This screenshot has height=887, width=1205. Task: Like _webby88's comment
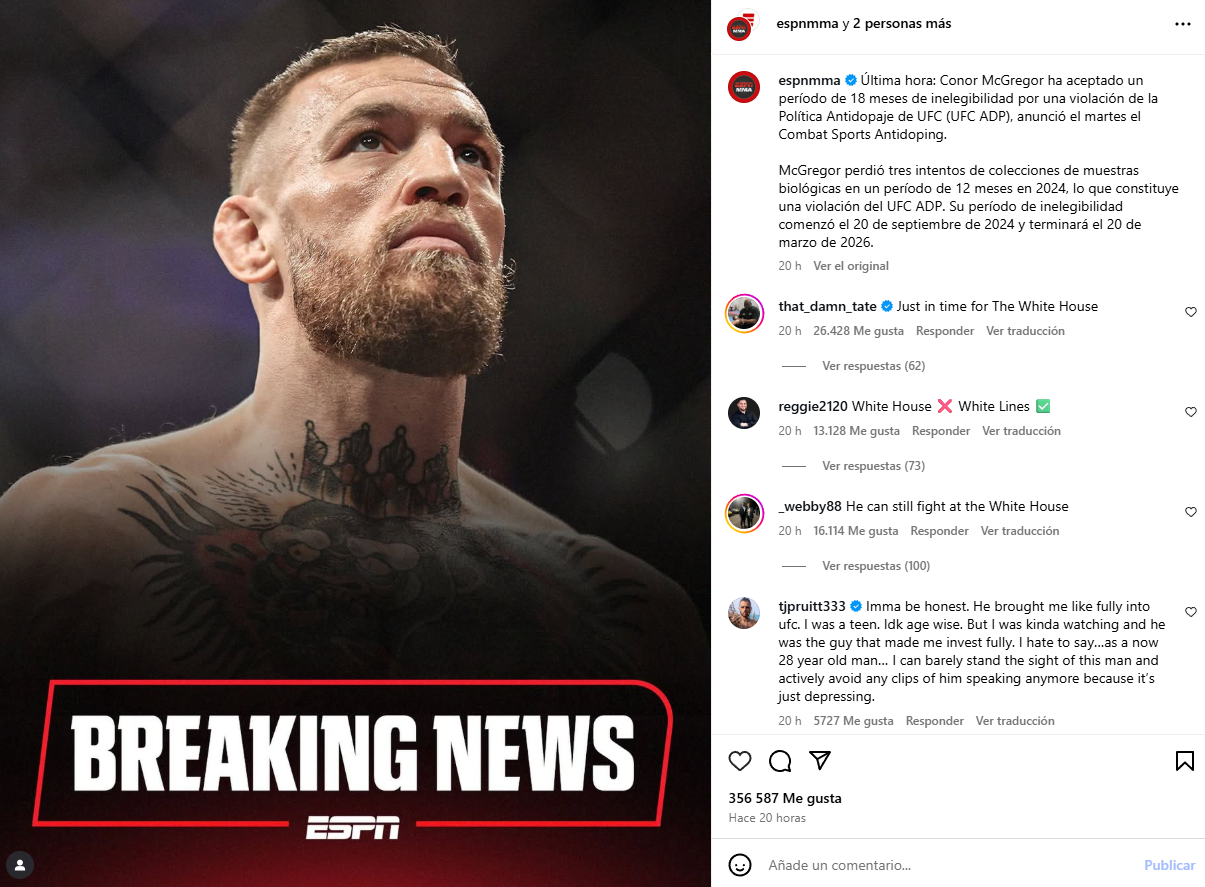(1191, 512)
